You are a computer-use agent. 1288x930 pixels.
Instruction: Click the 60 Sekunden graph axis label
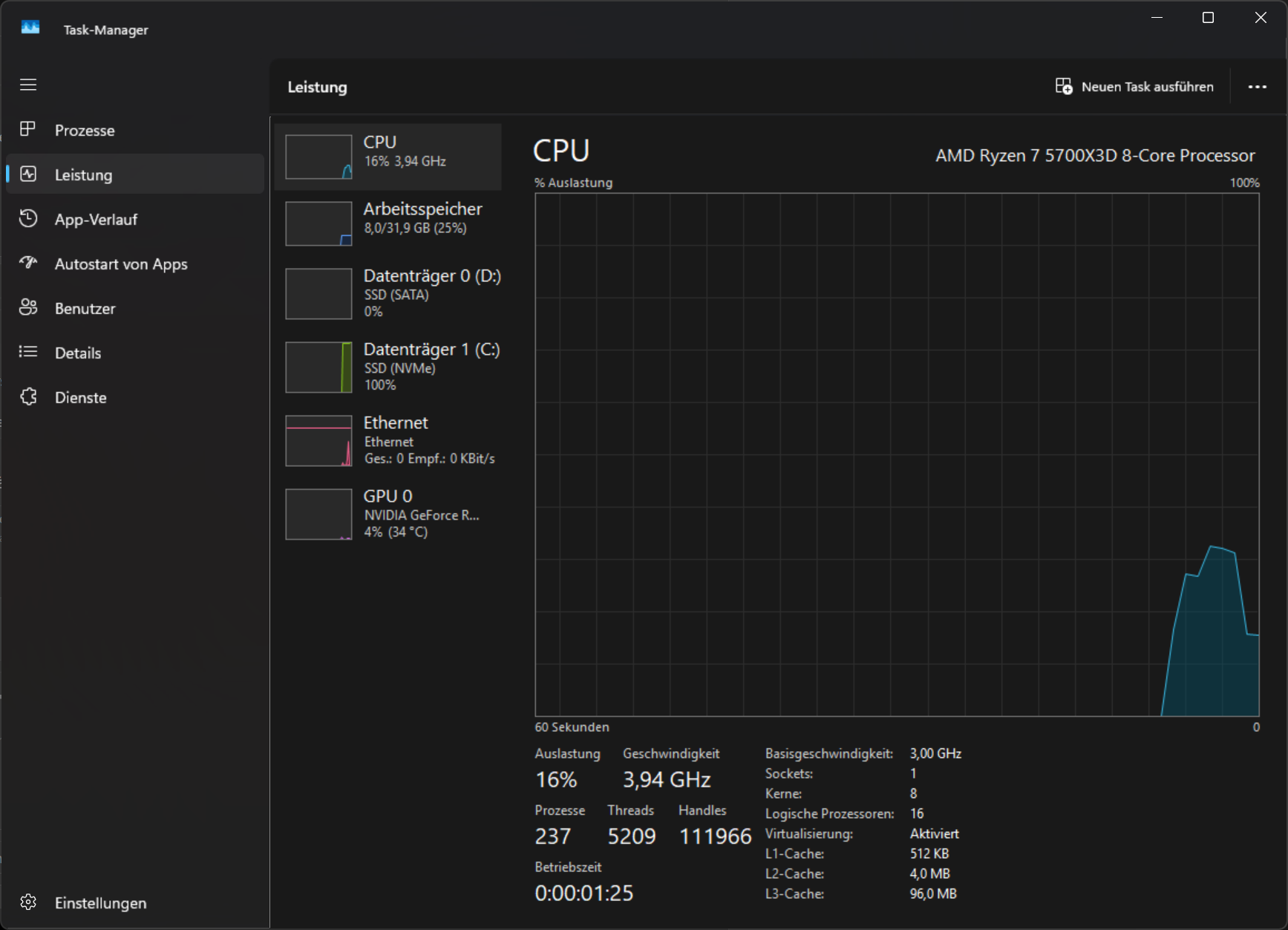tap(572, 727)
